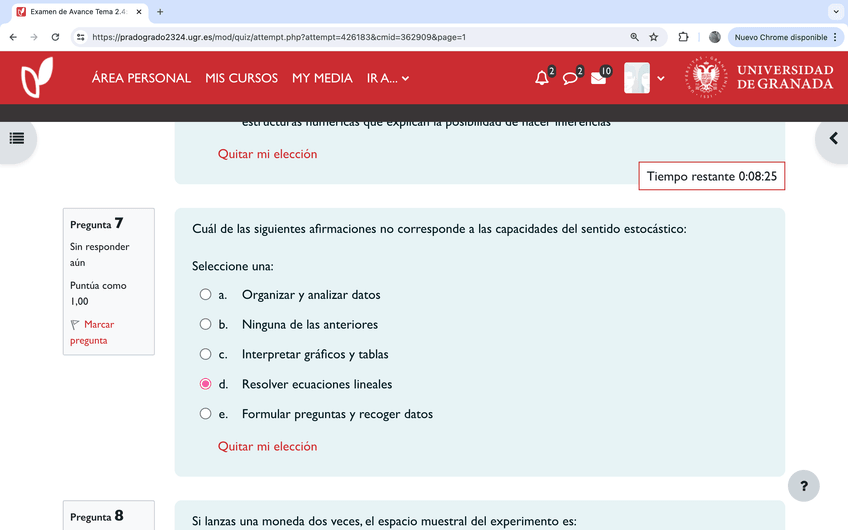The height and width of the screenshot is (530, 848).
Task: Flag question 7 with Marcar pregunta
Action: [92, 332]
